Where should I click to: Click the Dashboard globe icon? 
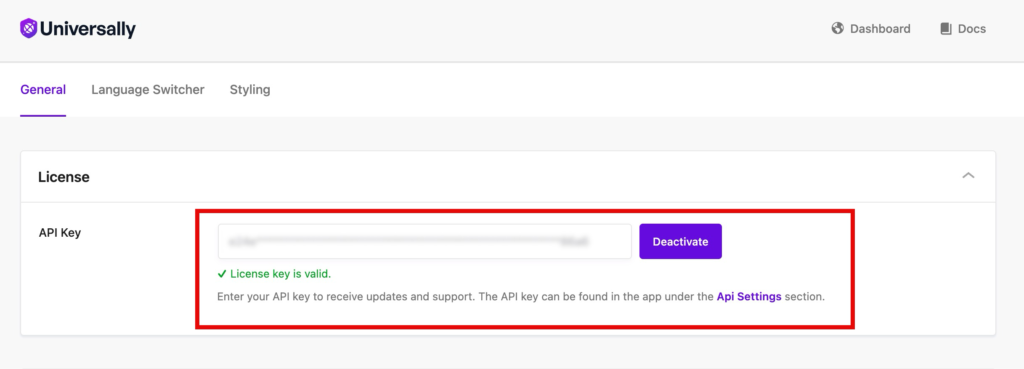(837, 29)
